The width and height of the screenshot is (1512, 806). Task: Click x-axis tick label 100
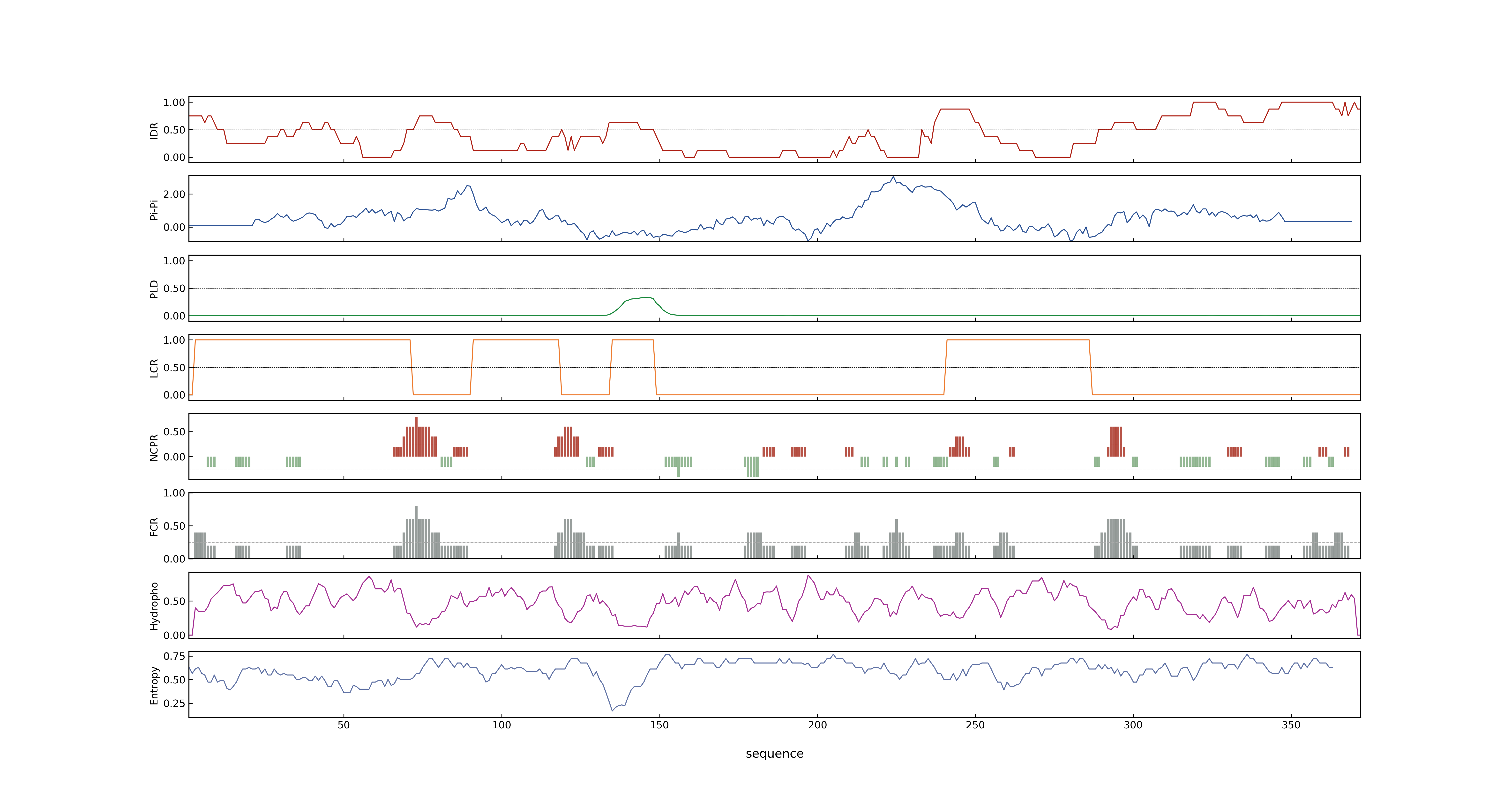[x=501, y=725]
